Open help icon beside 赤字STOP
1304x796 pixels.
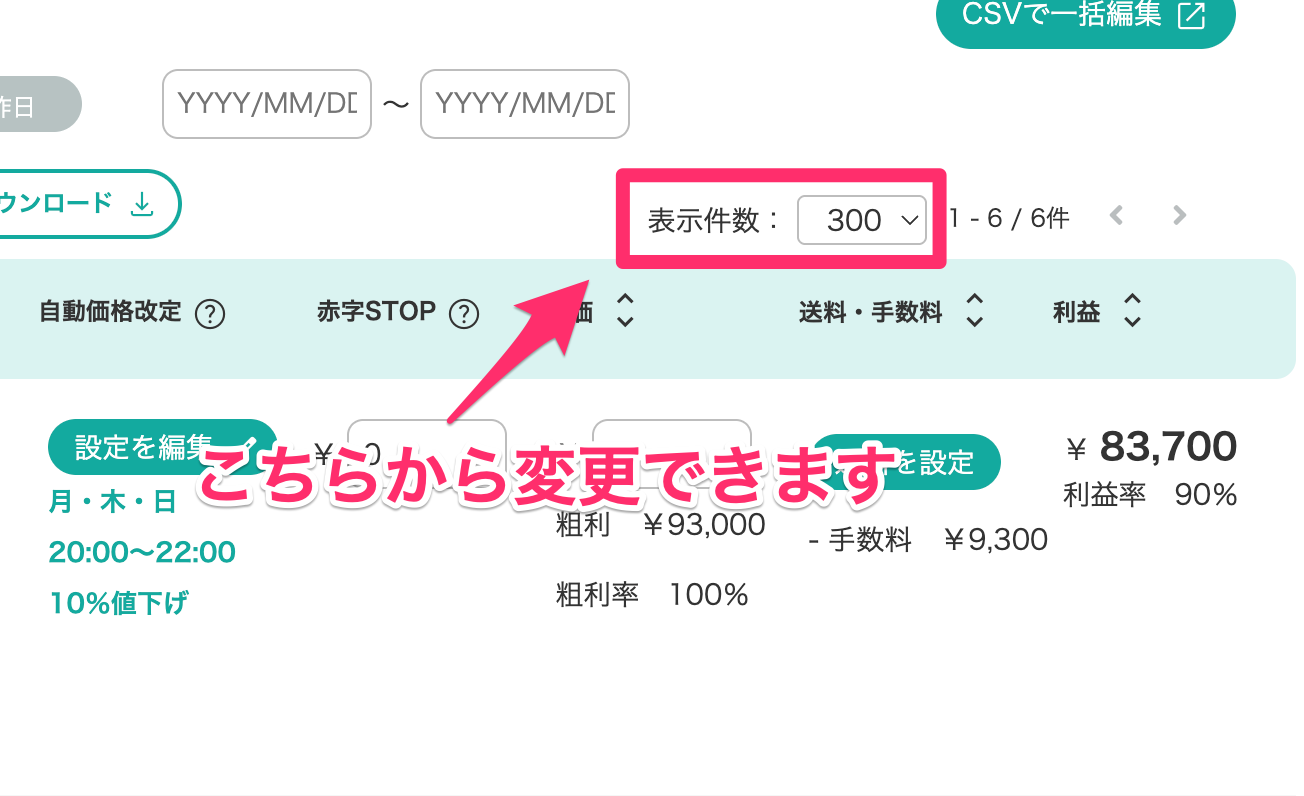click(463, 315)
